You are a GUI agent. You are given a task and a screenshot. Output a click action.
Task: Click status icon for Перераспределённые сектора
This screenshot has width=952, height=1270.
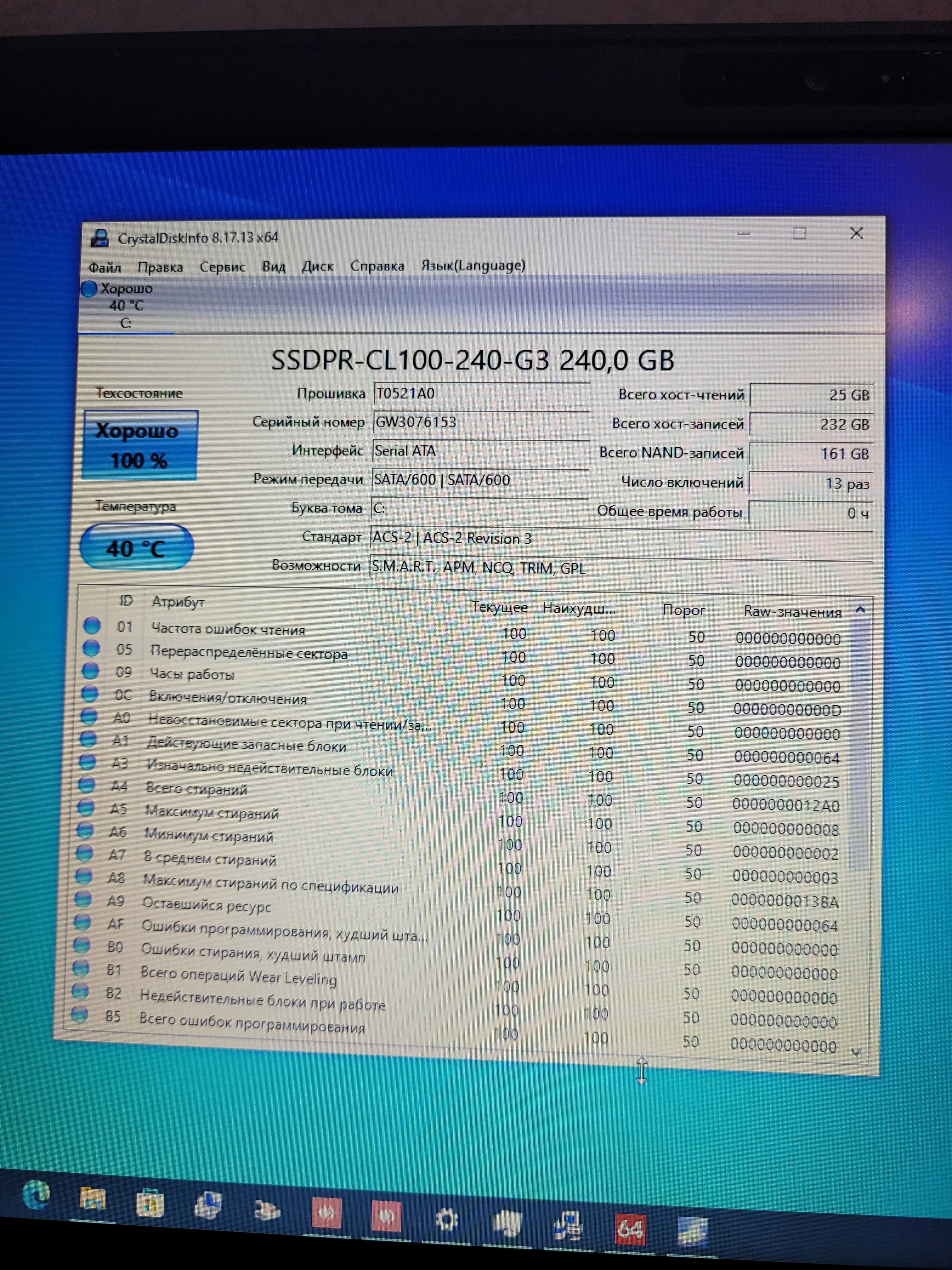tap(91, 648)
